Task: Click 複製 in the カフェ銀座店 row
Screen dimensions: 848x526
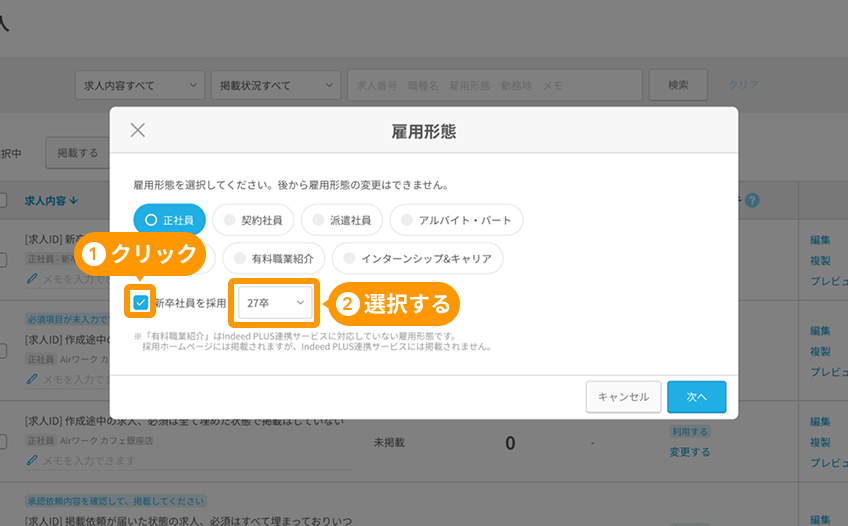Action: [820, 442]
